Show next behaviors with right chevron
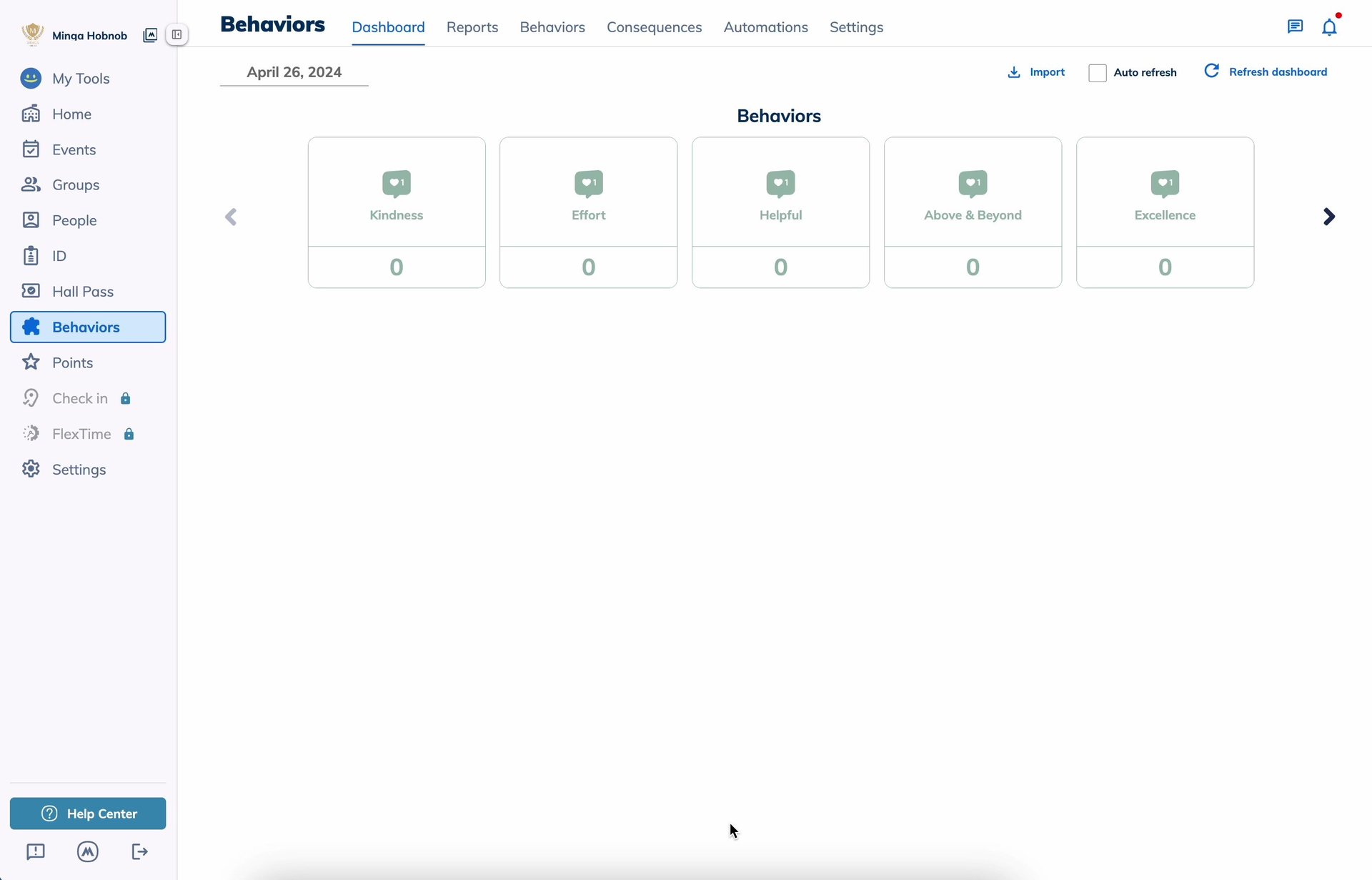Viewport: 1372px width, 880px height. pyautogui.click(x=1328, y=217)
